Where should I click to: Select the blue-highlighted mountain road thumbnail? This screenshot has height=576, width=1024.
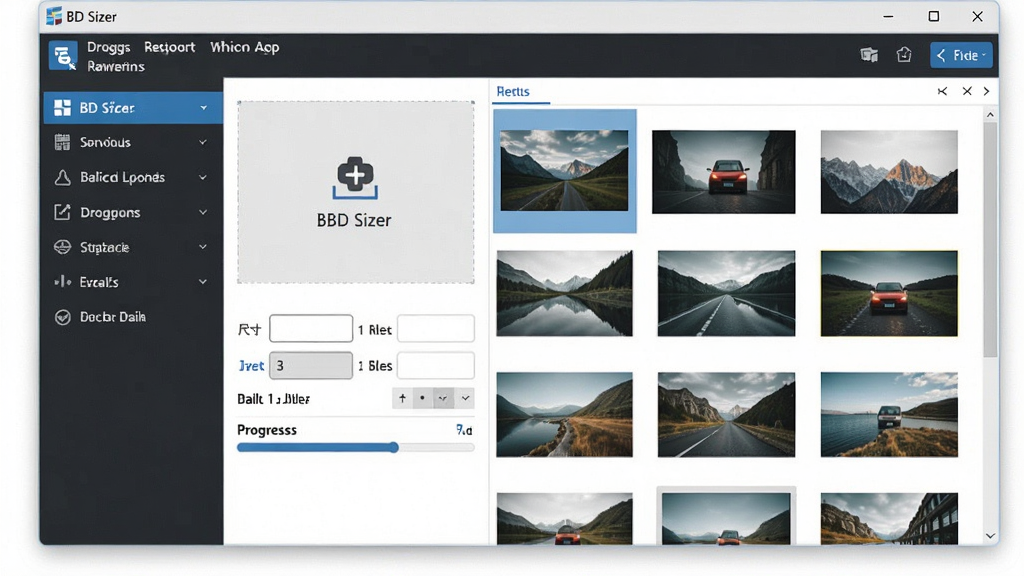[x=565, y=171]
